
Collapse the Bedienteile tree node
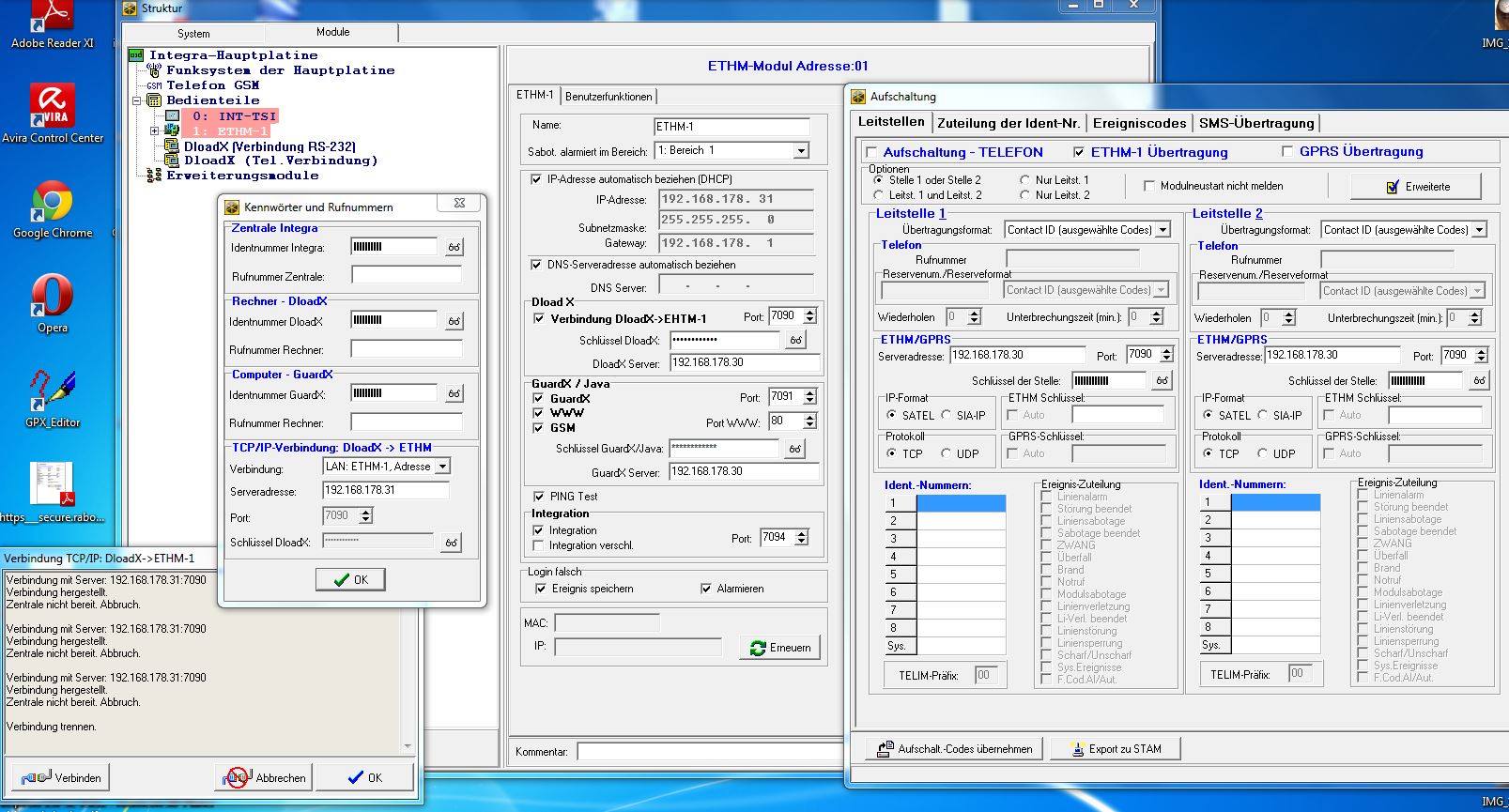137,100
